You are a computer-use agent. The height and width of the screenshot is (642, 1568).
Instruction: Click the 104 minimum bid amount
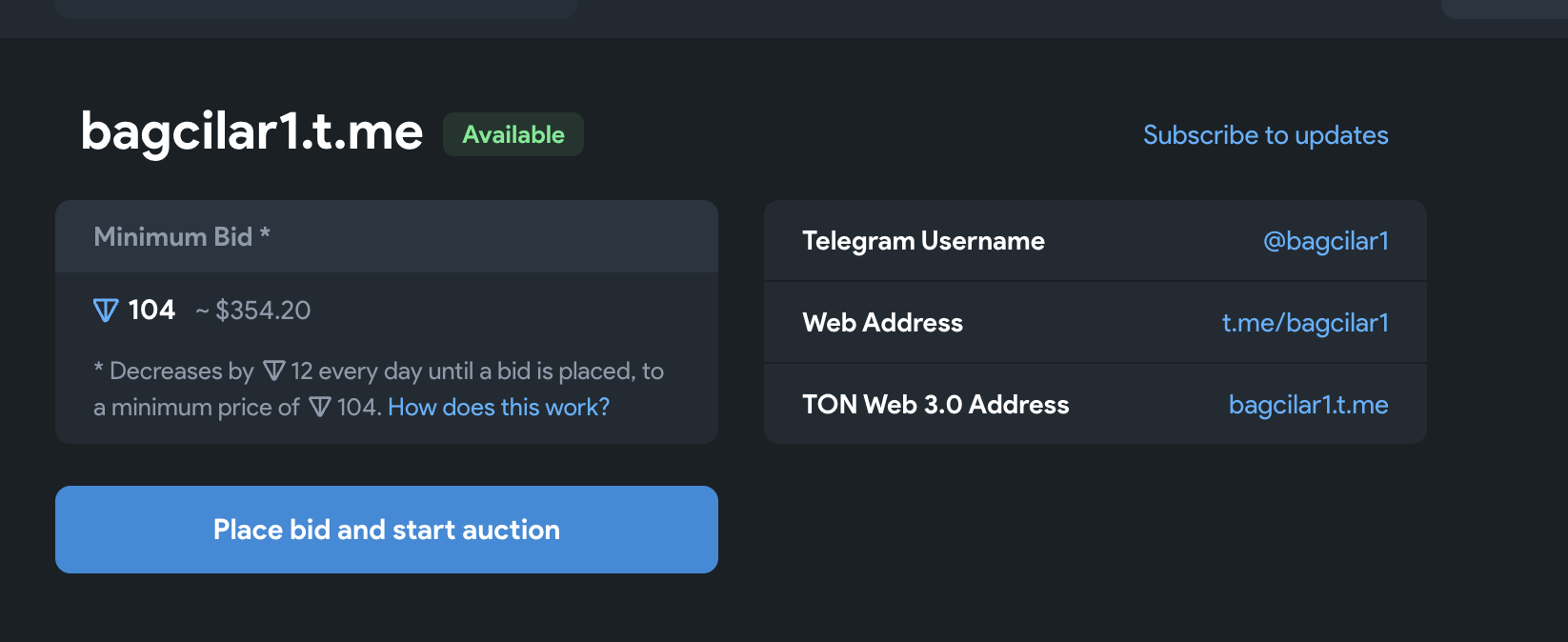click(x=151, y=310)
